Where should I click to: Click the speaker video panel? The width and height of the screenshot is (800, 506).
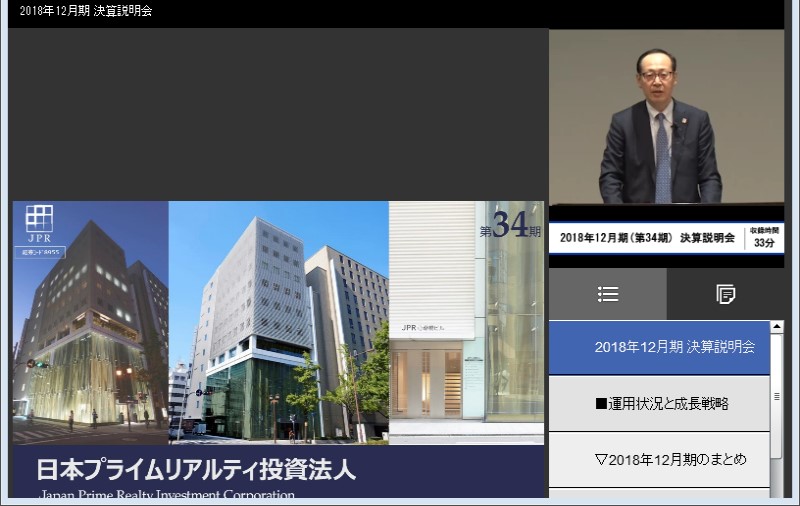666,117
